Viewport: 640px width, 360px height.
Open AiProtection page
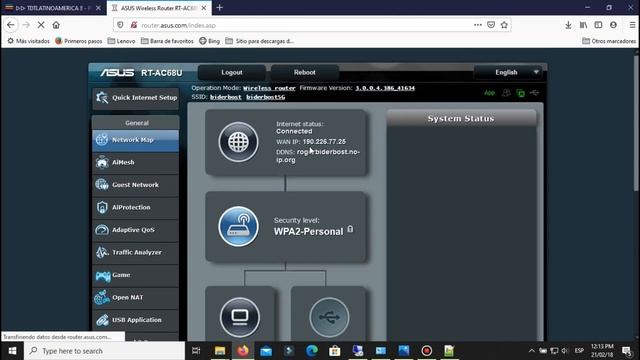coord(136,207)
